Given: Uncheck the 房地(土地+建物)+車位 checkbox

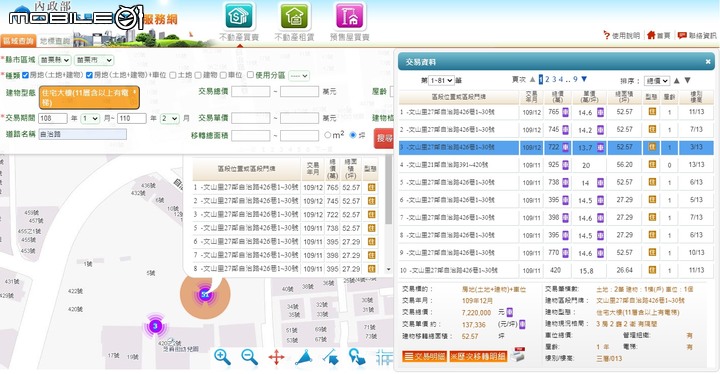Looking at the screenshot, I should (89, 75).
